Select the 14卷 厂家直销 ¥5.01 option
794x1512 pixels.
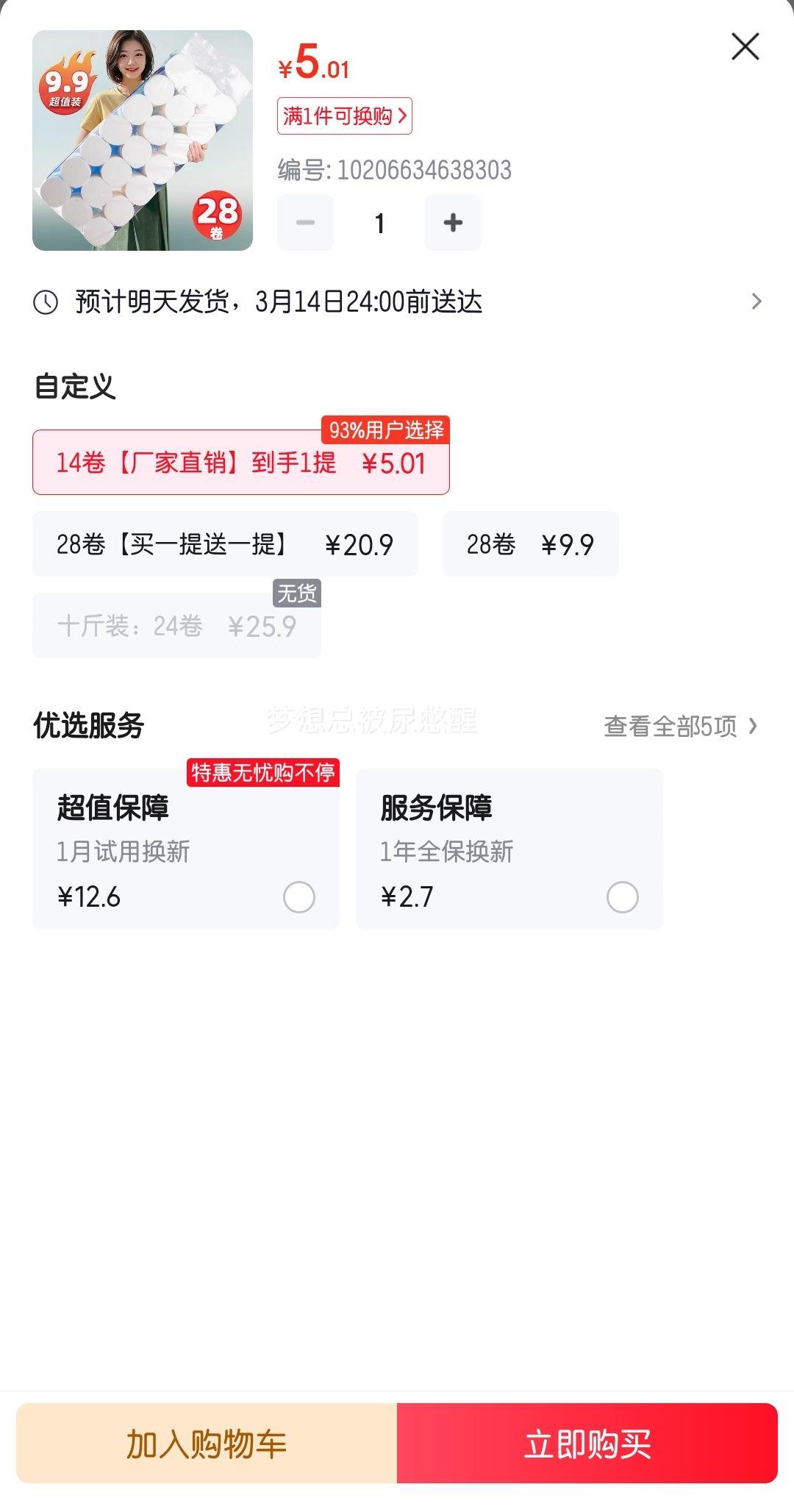(x=240, y=463)
